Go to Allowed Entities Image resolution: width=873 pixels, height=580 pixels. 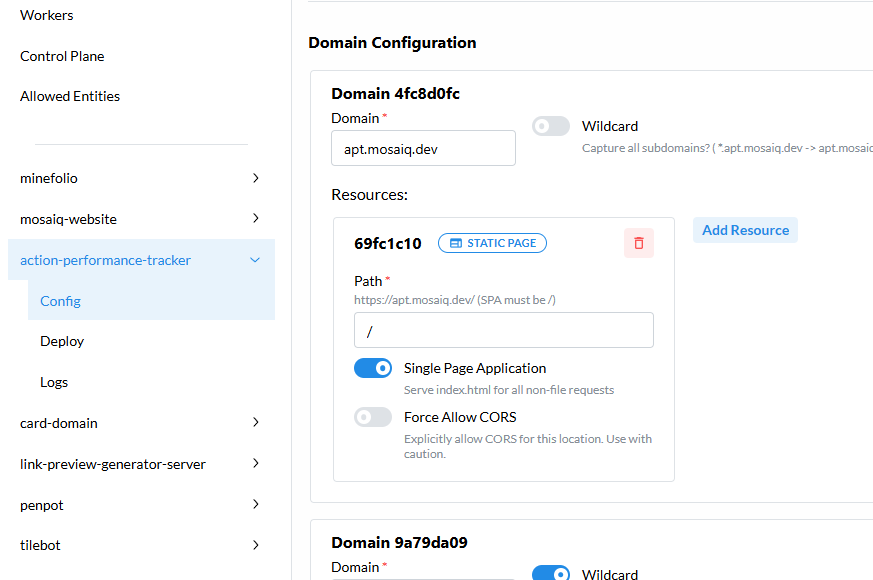tap(70, 96)
